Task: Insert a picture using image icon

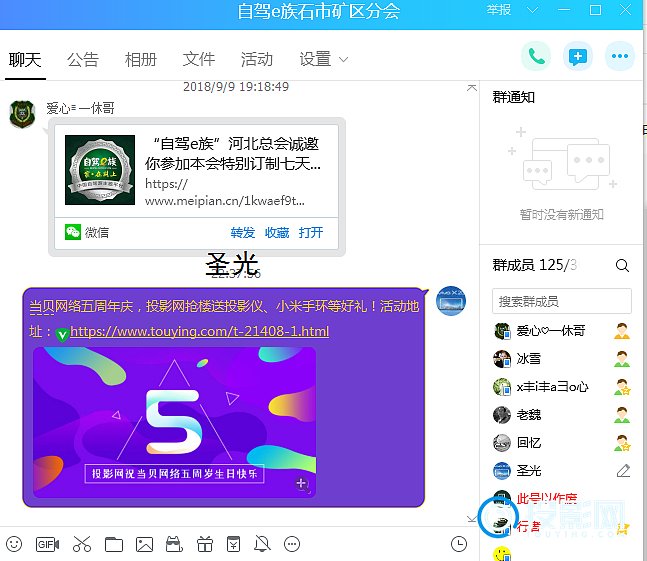Action: (x=144, y=544)
